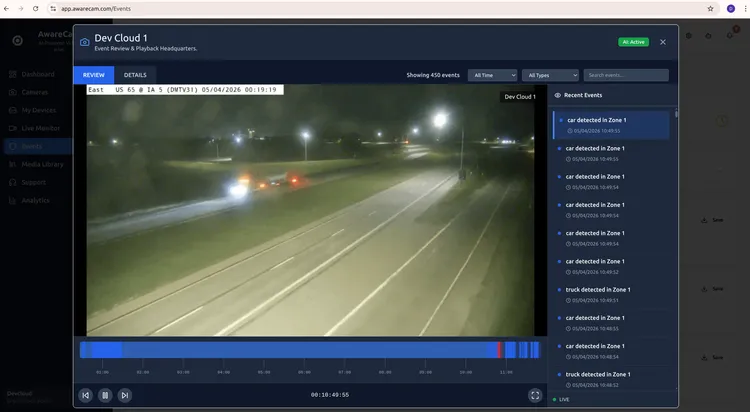This screenshot has height=412, width=750.
Task: Click the eye icon next to Recent Events
Action: click(557, 95)
